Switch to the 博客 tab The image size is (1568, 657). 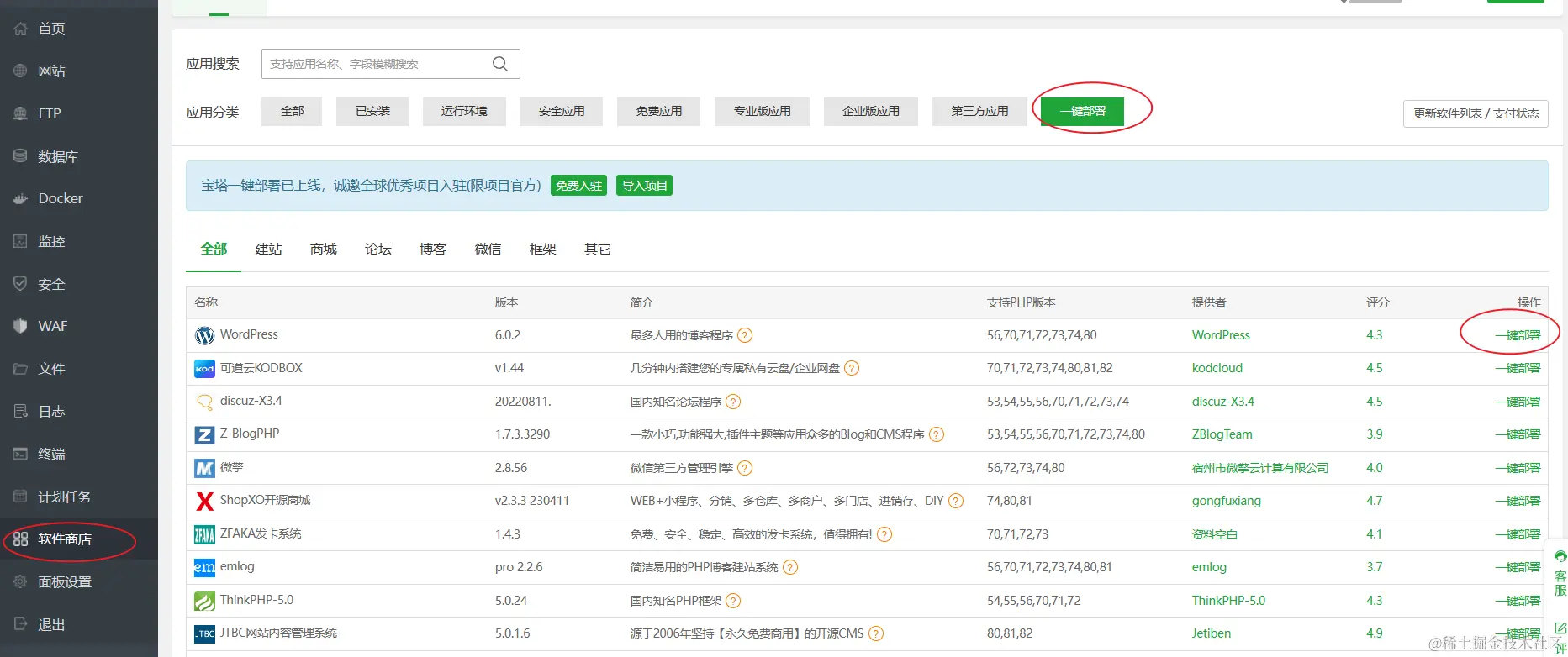pos(433,249)
